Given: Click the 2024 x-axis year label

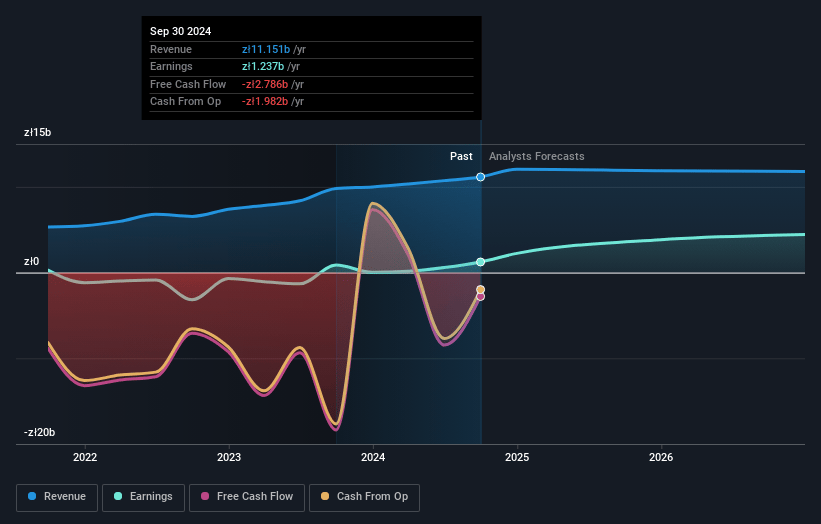Looking at the screenshot, I should (373, 457).
